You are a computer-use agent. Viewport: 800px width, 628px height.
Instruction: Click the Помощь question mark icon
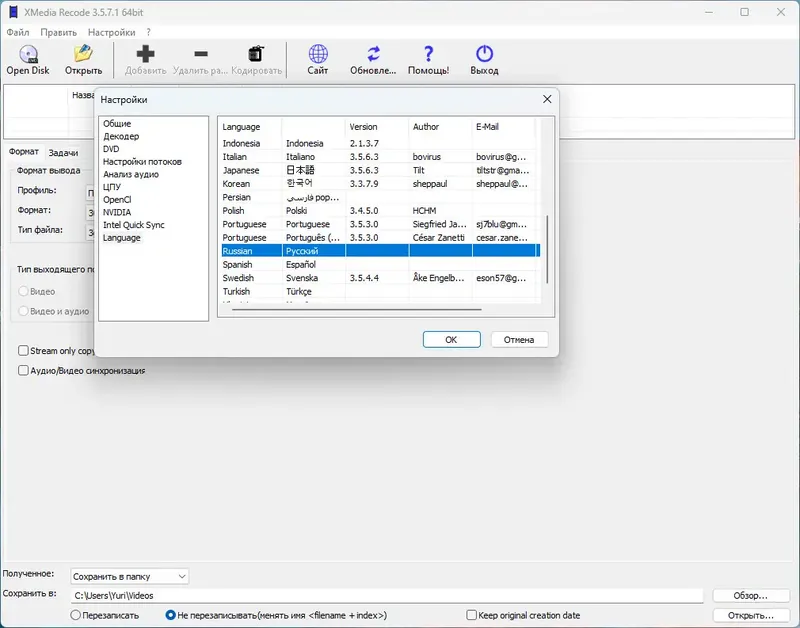tap(429, 54)
